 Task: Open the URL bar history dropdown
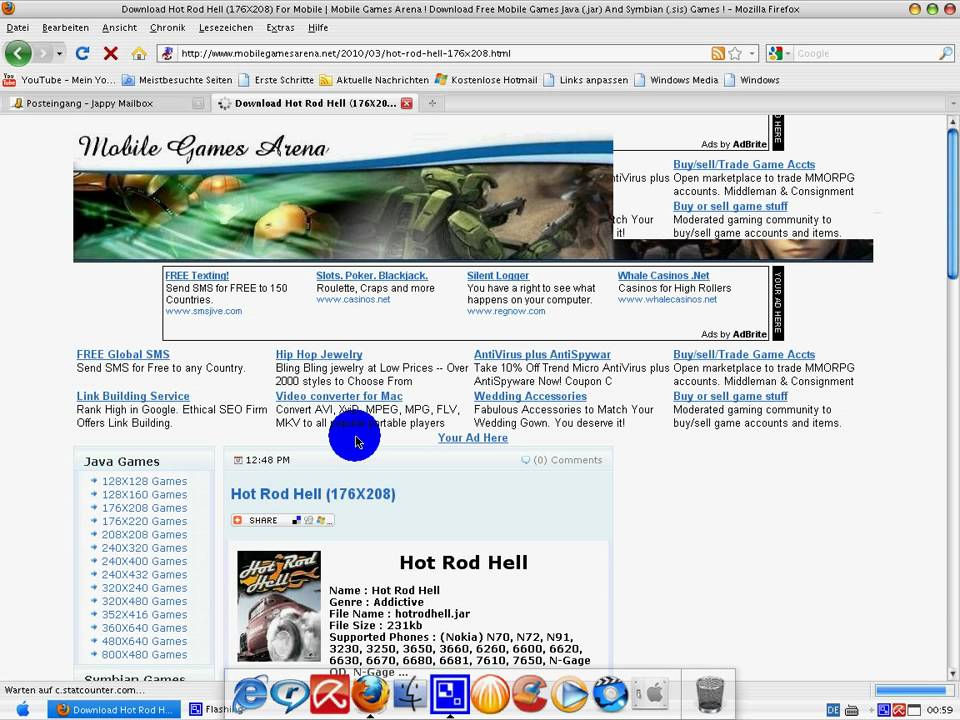(x=752, y=53)
